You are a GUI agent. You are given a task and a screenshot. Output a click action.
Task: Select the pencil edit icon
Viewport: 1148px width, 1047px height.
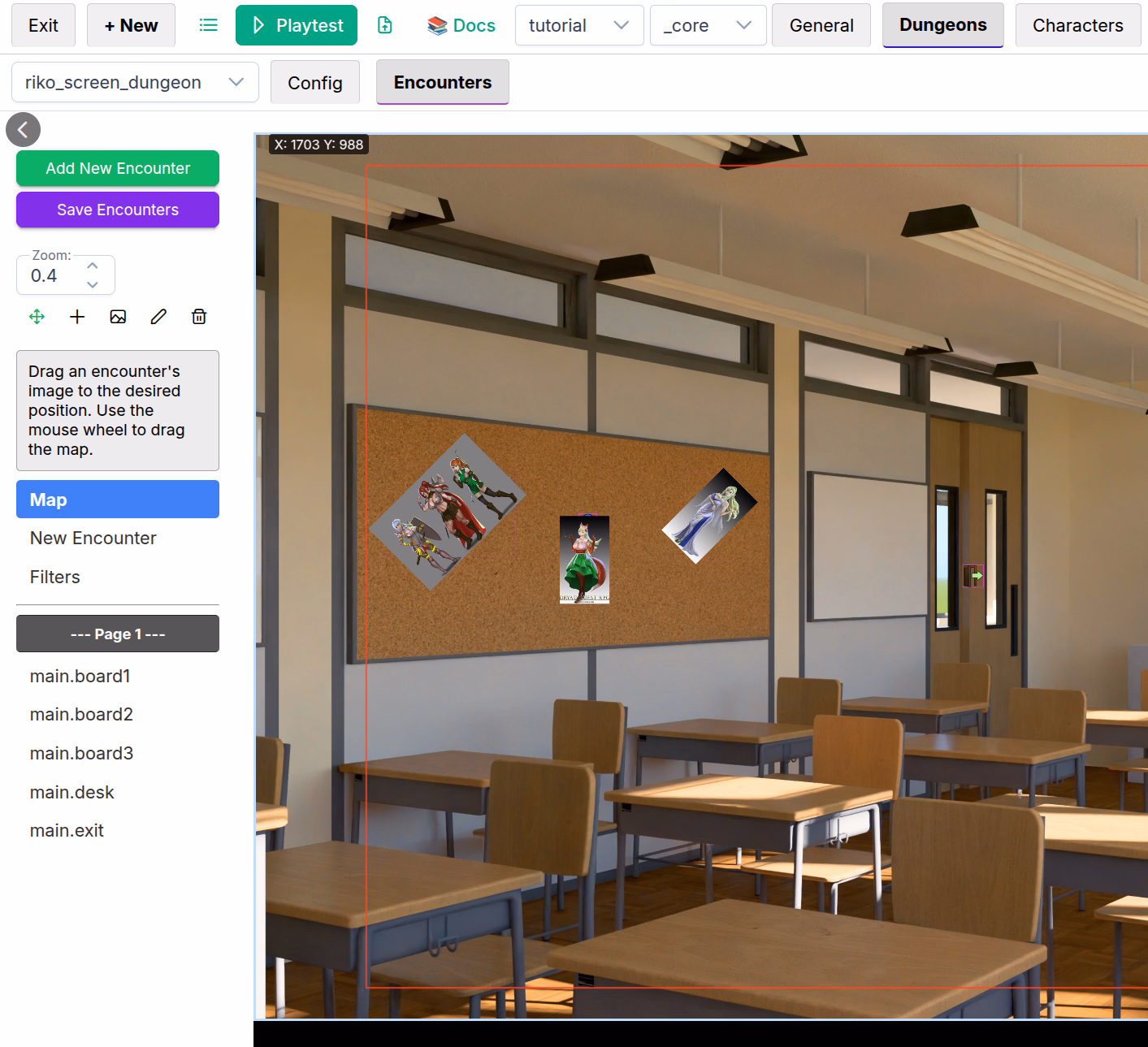point(158,317)
